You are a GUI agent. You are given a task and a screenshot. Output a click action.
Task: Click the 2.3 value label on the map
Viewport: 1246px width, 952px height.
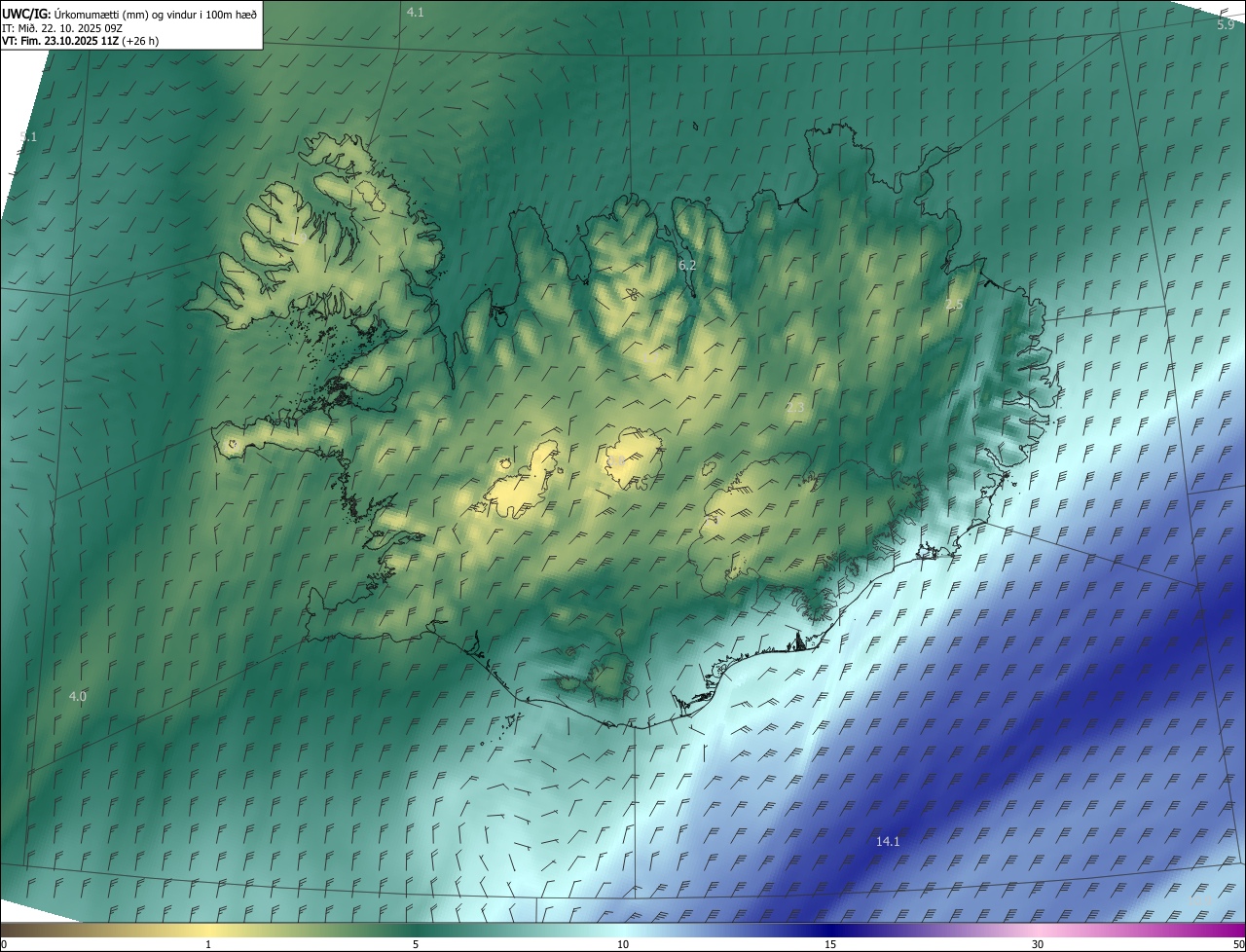coord(795,407)
